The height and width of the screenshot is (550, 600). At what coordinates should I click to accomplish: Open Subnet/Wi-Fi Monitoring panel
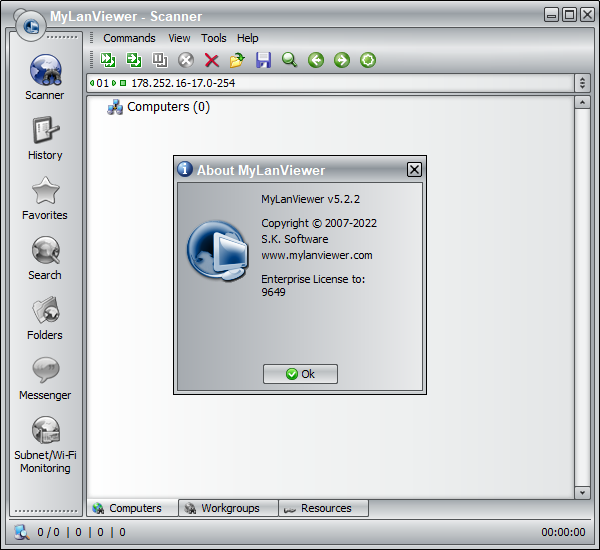click(45, 445)
